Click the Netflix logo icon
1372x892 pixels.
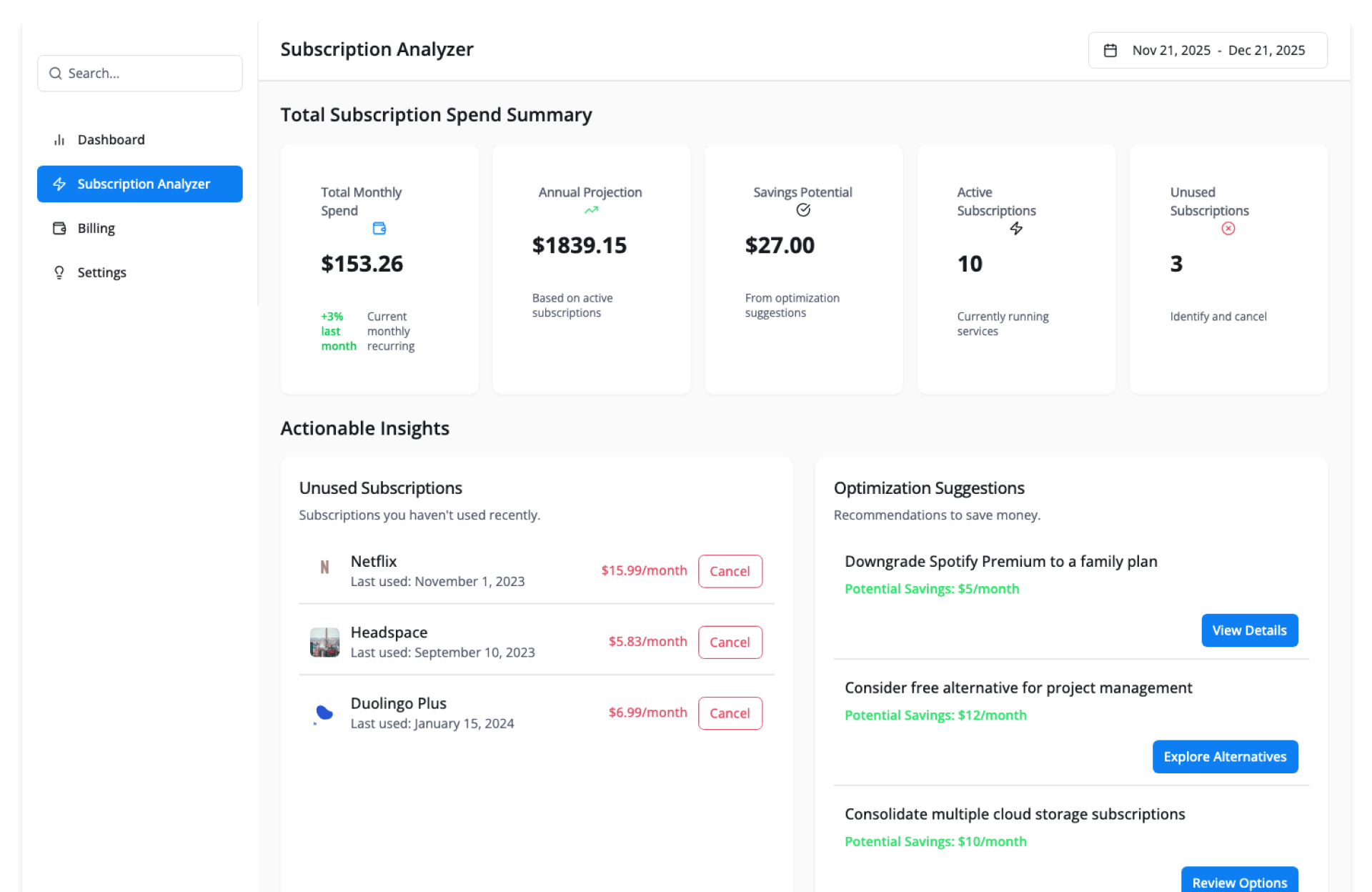324,568
